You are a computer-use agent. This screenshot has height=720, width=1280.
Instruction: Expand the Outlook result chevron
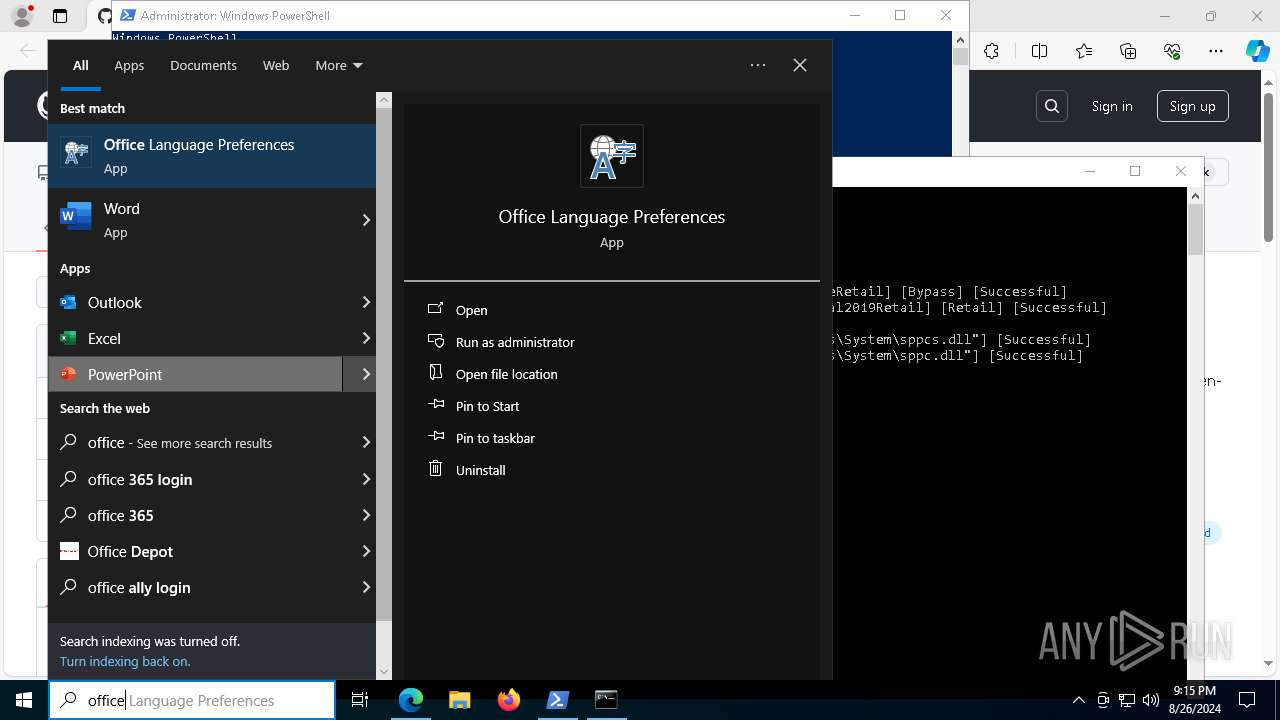pyautogui.click(x=365, y=302)
